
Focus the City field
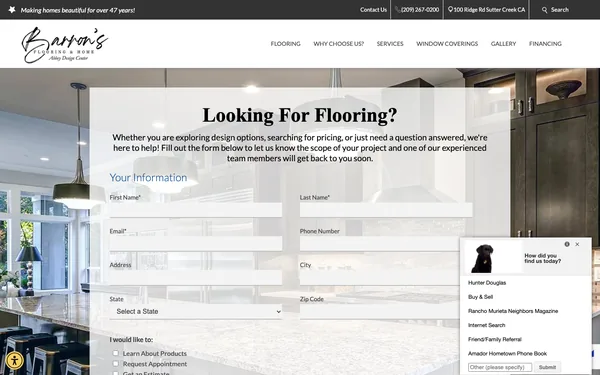(x=379, y=277)
